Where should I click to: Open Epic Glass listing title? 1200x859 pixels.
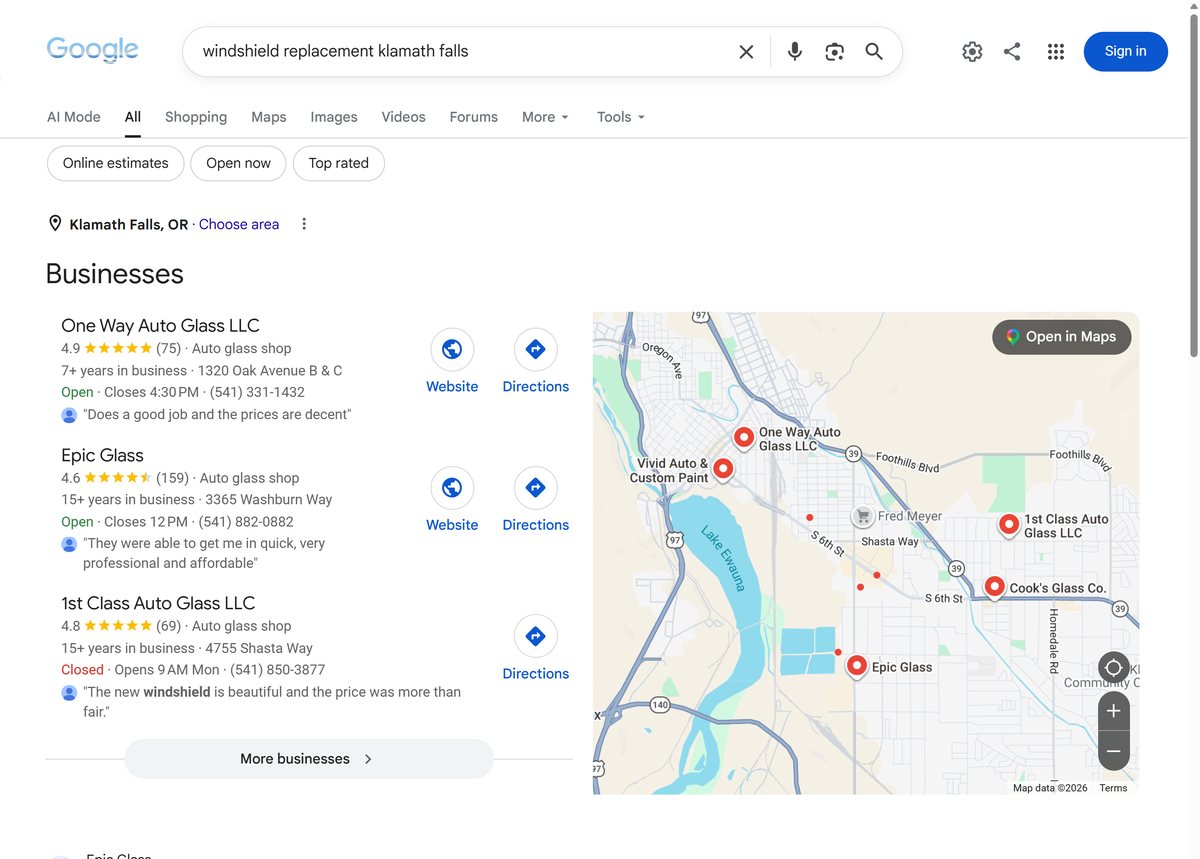click(102, 455)
